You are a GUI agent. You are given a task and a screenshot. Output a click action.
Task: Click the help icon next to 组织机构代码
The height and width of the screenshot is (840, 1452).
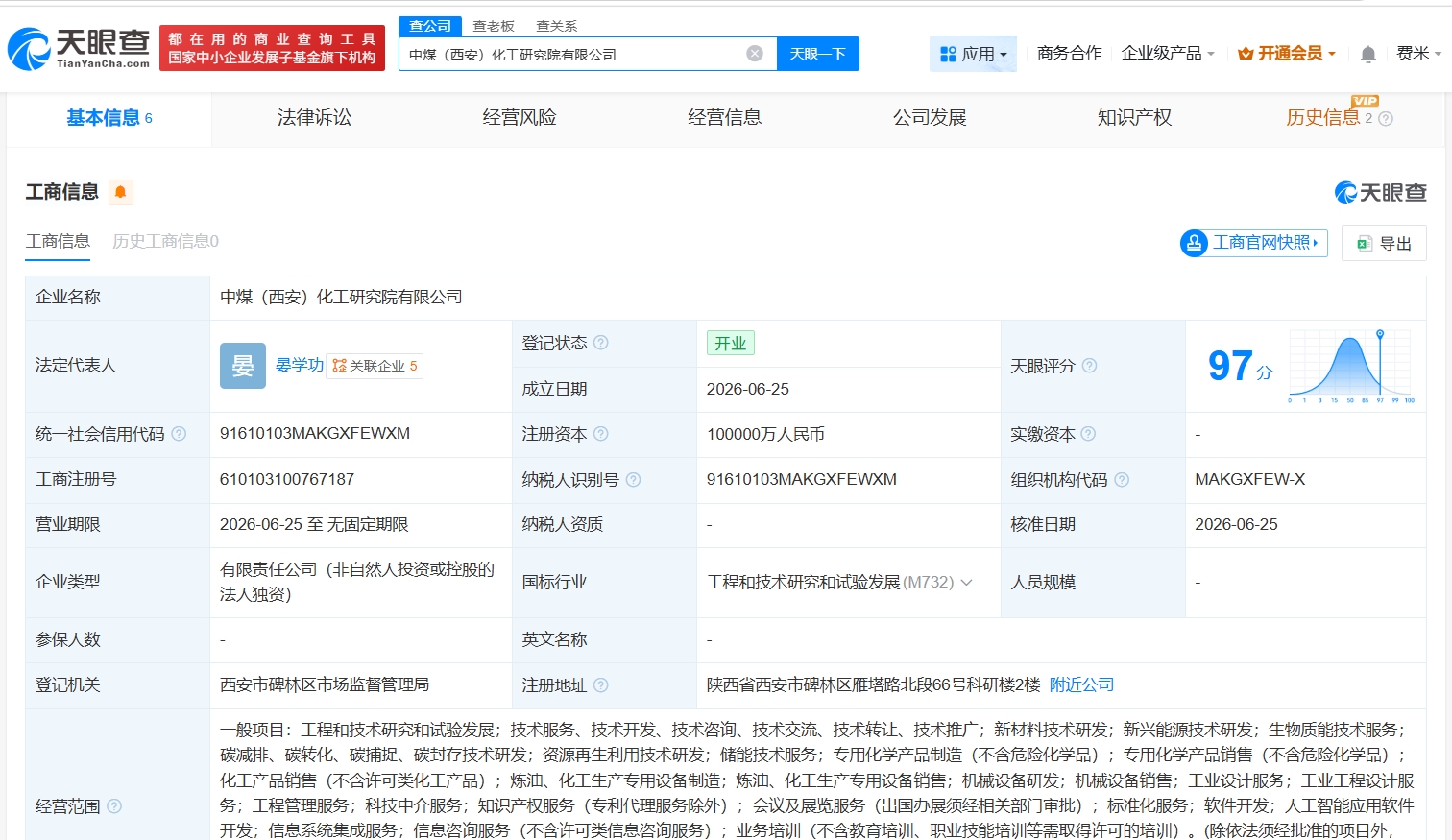click(1122, 480)
